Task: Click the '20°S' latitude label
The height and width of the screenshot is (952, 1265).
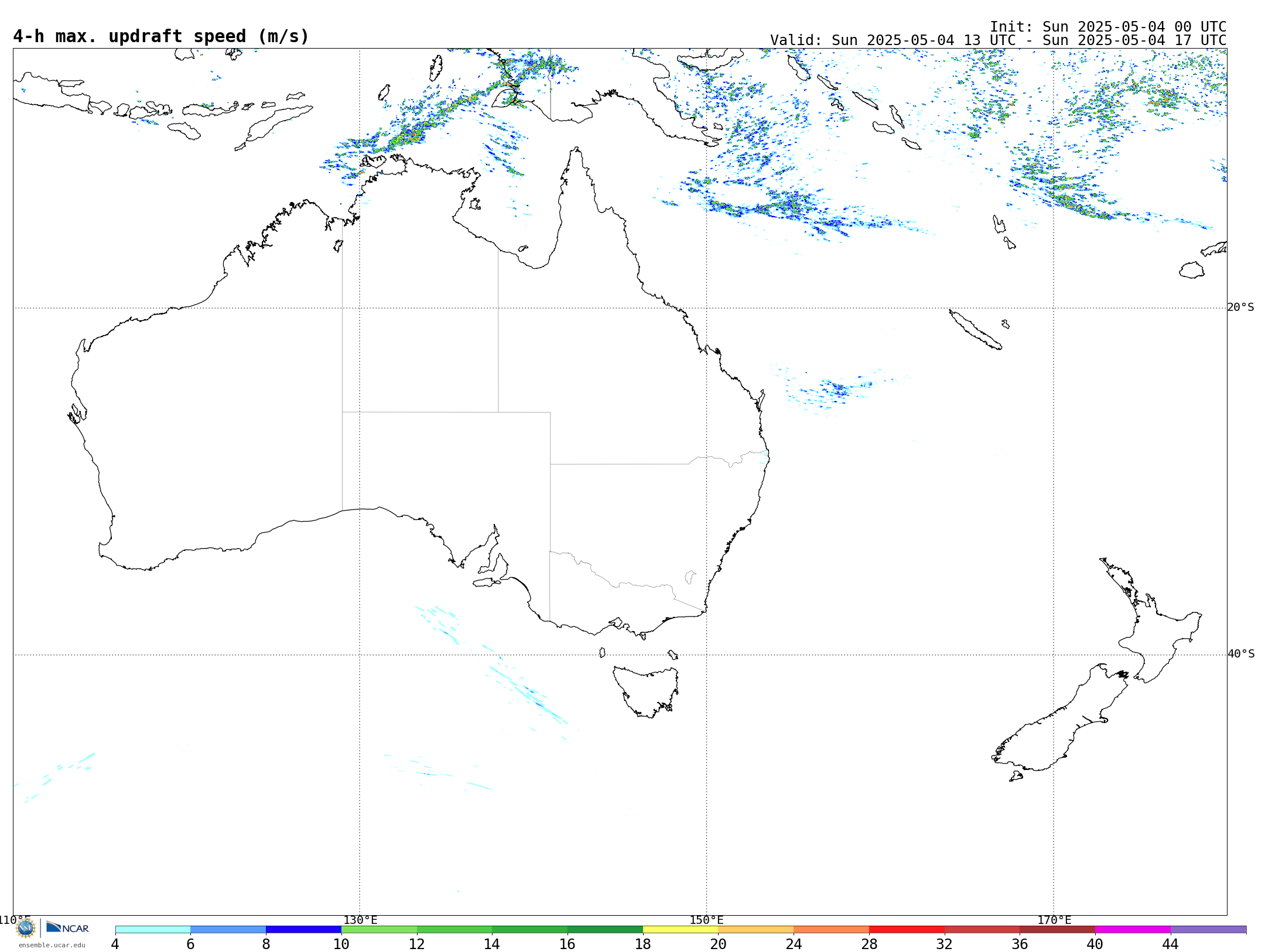Action: 1241,307
